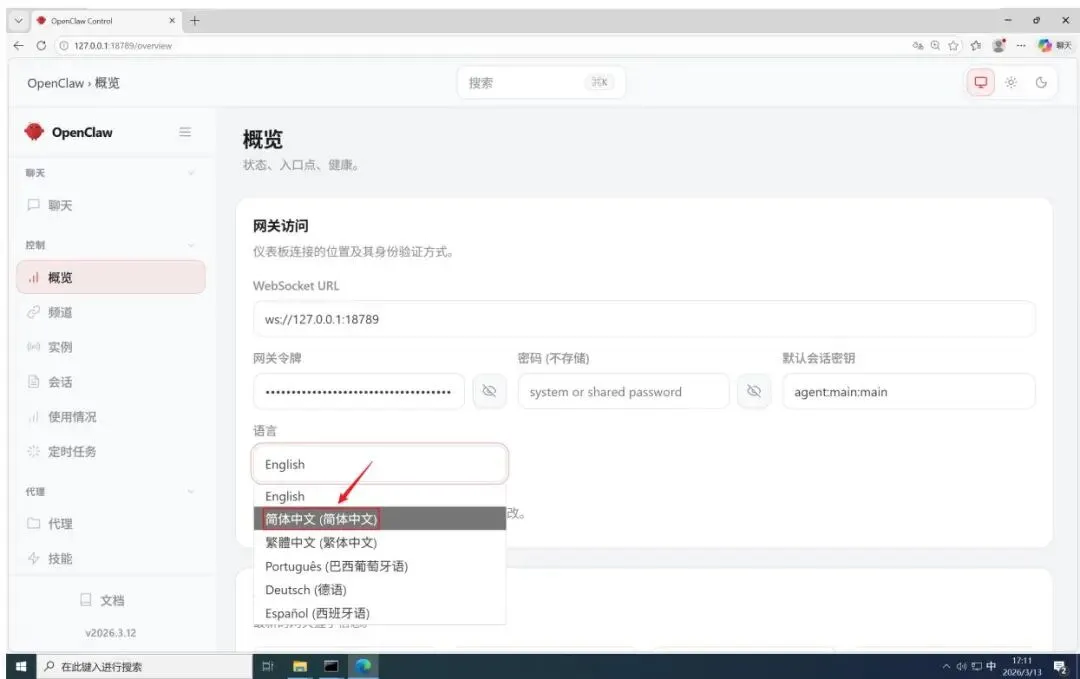Open 技能 skills in sidebar
This screenshot has height=679, width=1080.
(x=110, y=558)
